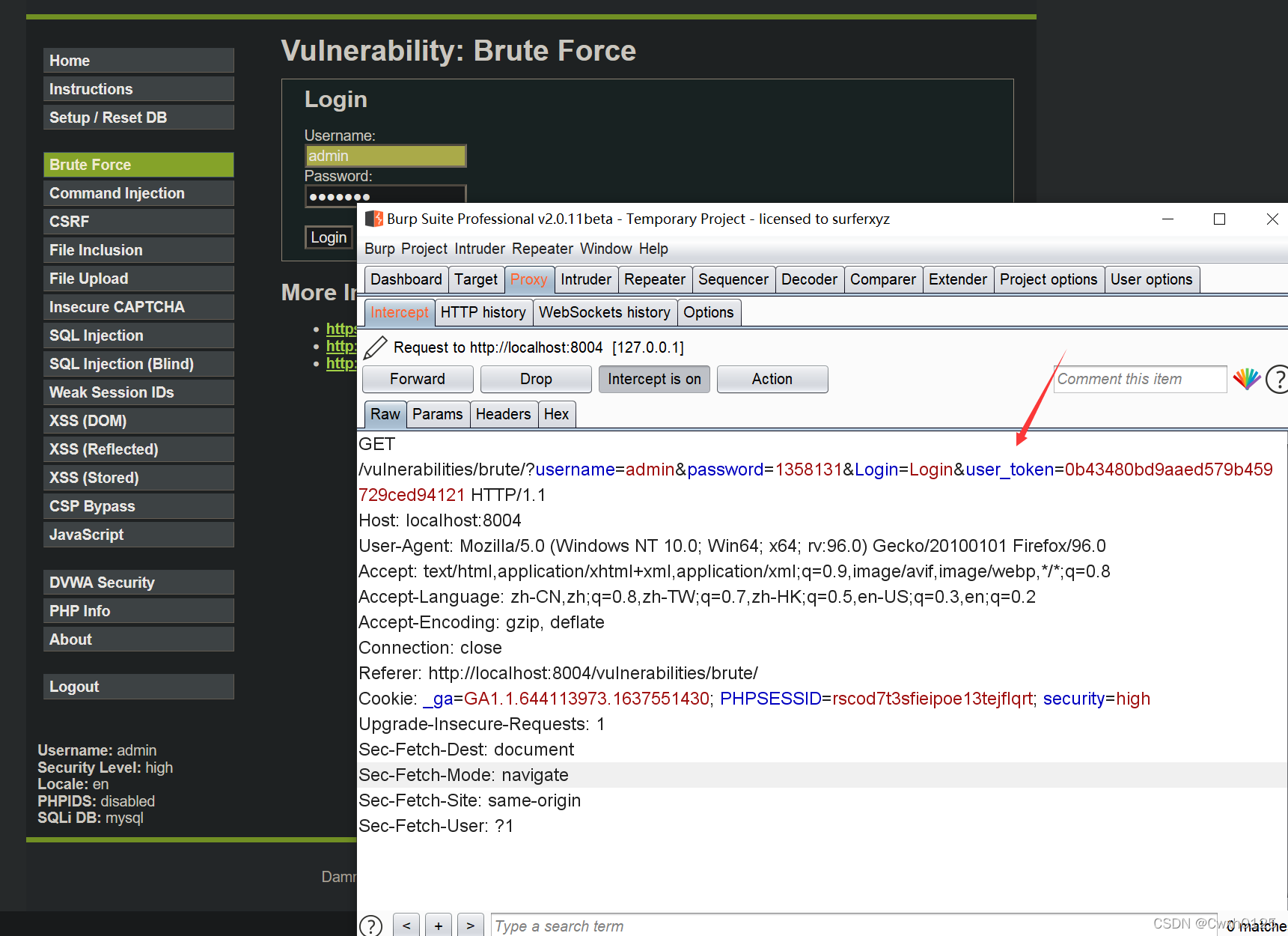Switch to the Sequencer tab

tap(733, 279)
